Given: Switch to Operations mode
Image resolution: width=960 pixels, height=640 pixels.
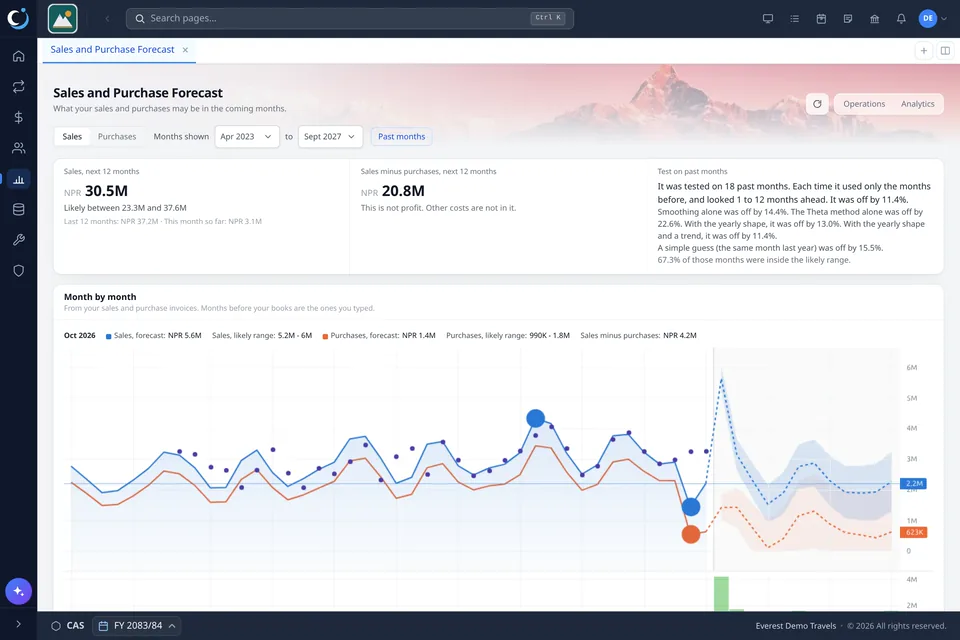Looking at the screenshot, I should (x=864, y=104).
